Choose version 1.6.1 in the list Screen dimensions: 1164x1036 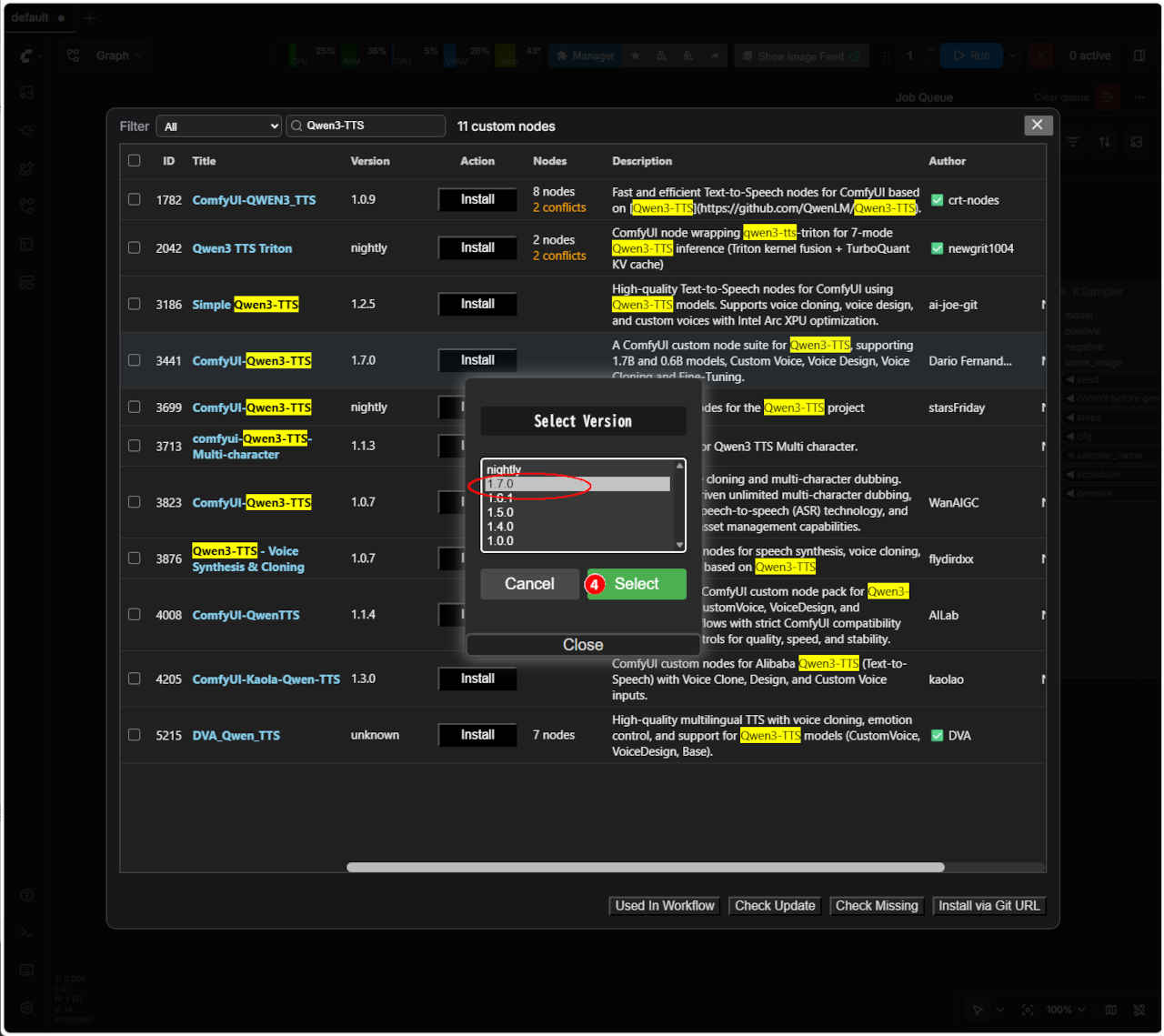tap(578, 498)
